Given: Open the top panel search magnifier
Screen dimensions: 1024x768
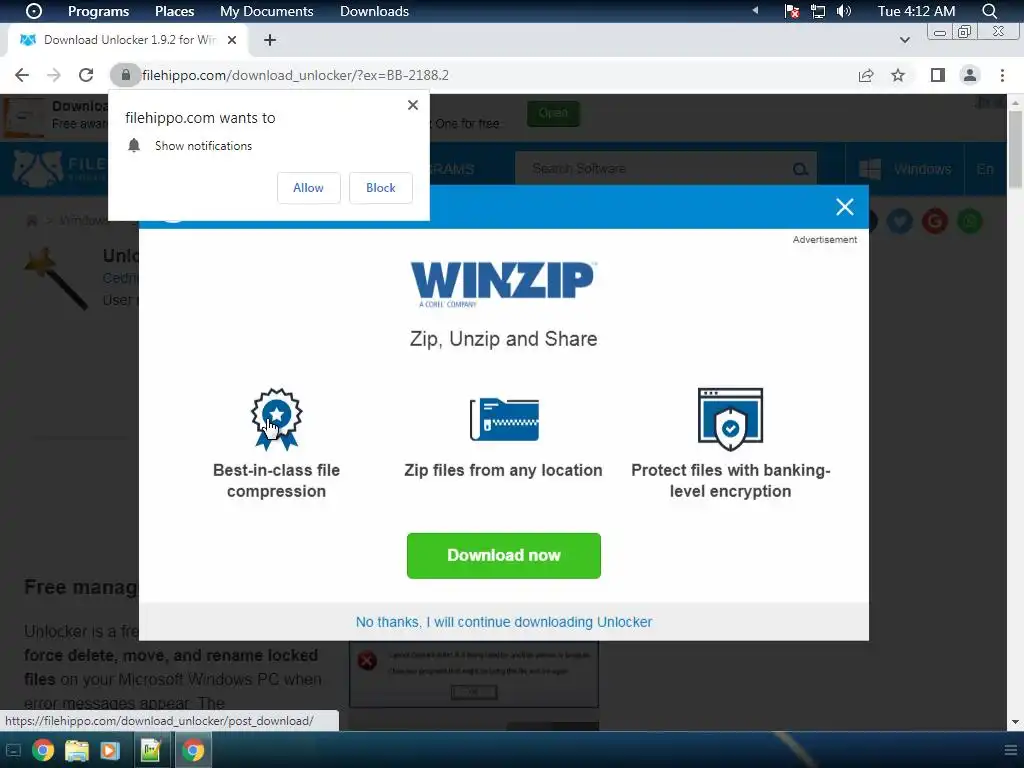Looking at the screenshot, I should (989, 11).
